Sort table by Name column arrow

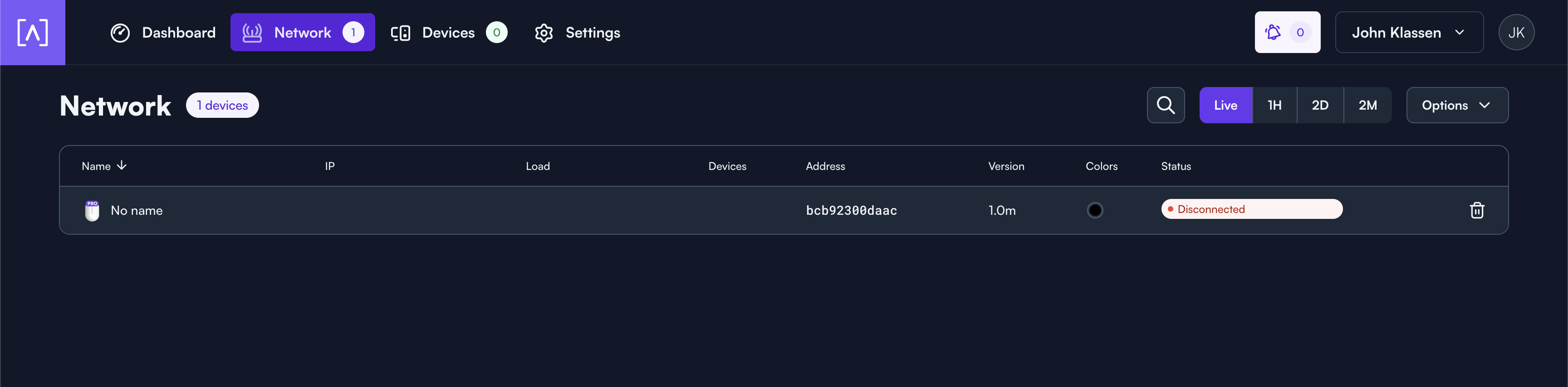pyautogui.click(x=122, y=165)
